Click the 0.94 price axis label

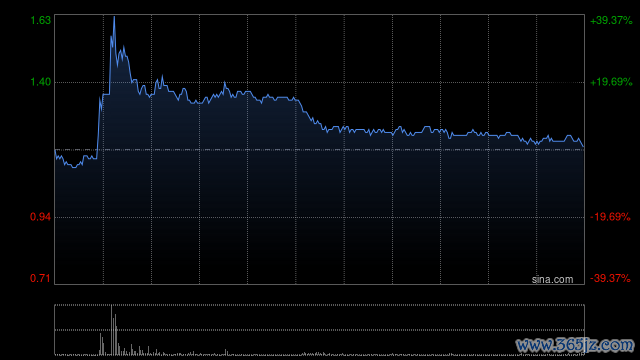click(40, 217)
